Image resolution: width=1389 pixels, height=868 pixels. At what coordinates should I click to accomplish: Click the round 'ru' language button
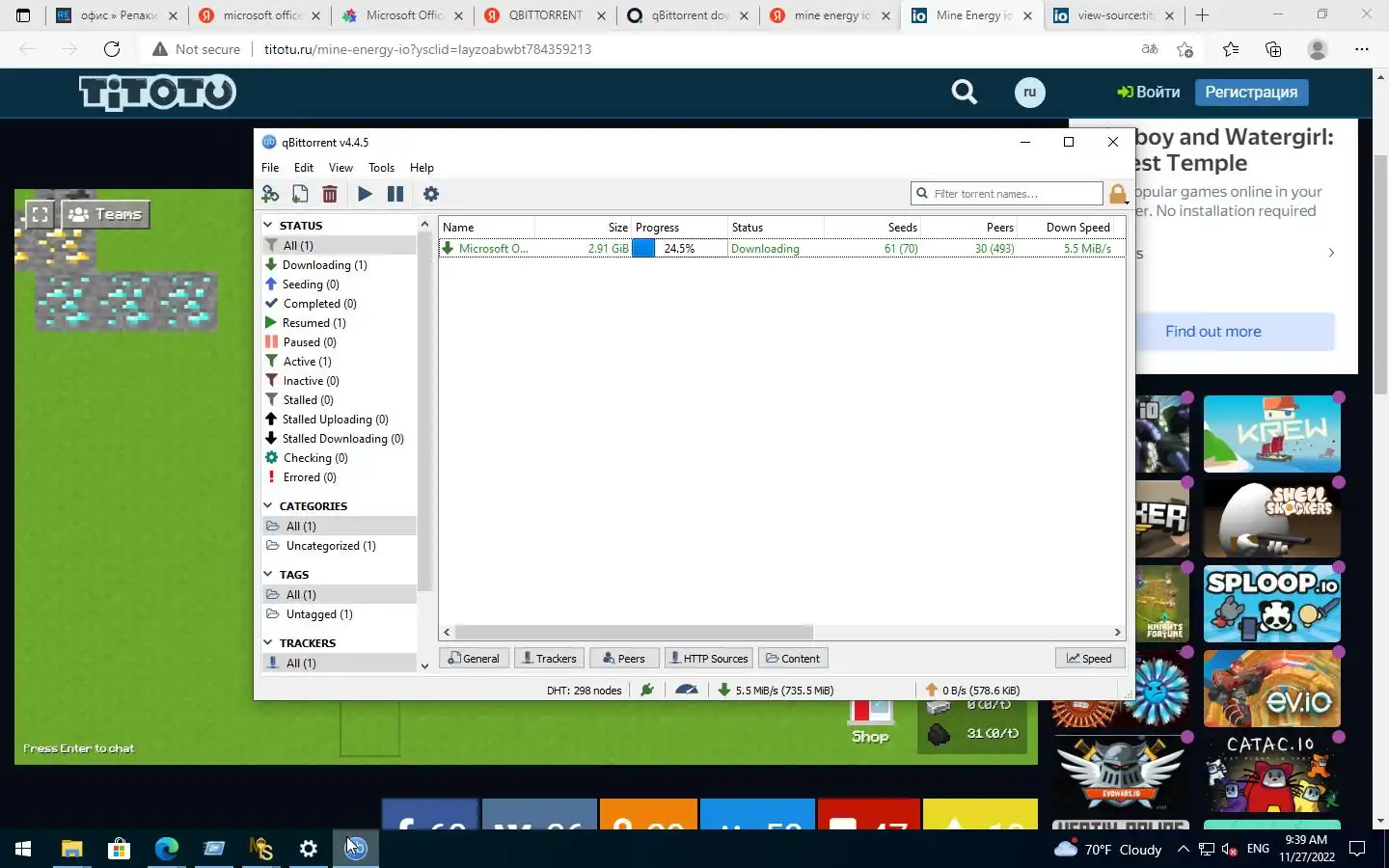click(1029, 93)
